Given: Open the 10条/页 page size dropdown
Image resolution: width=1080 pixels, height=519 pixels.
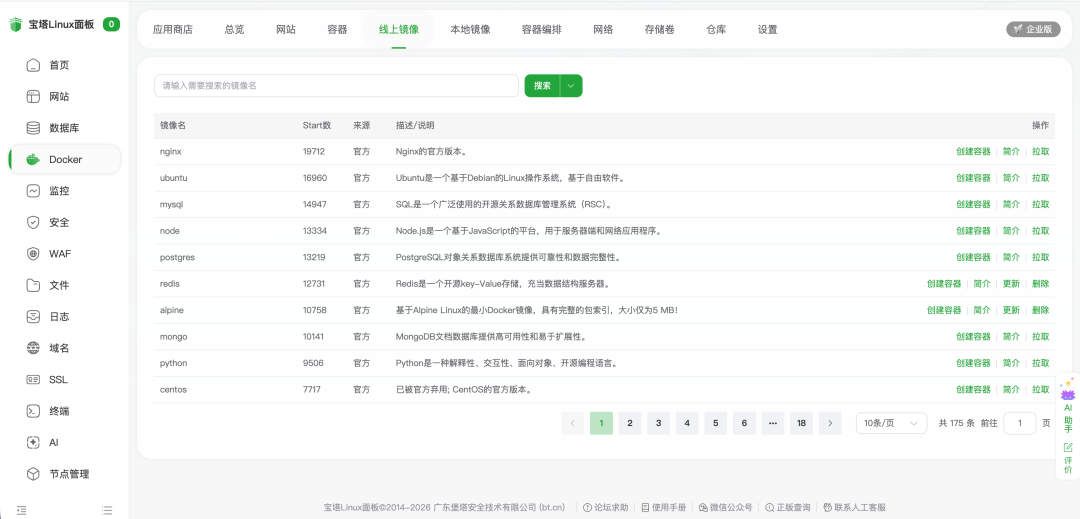Looking at the screenshot, I should [891, 423].
